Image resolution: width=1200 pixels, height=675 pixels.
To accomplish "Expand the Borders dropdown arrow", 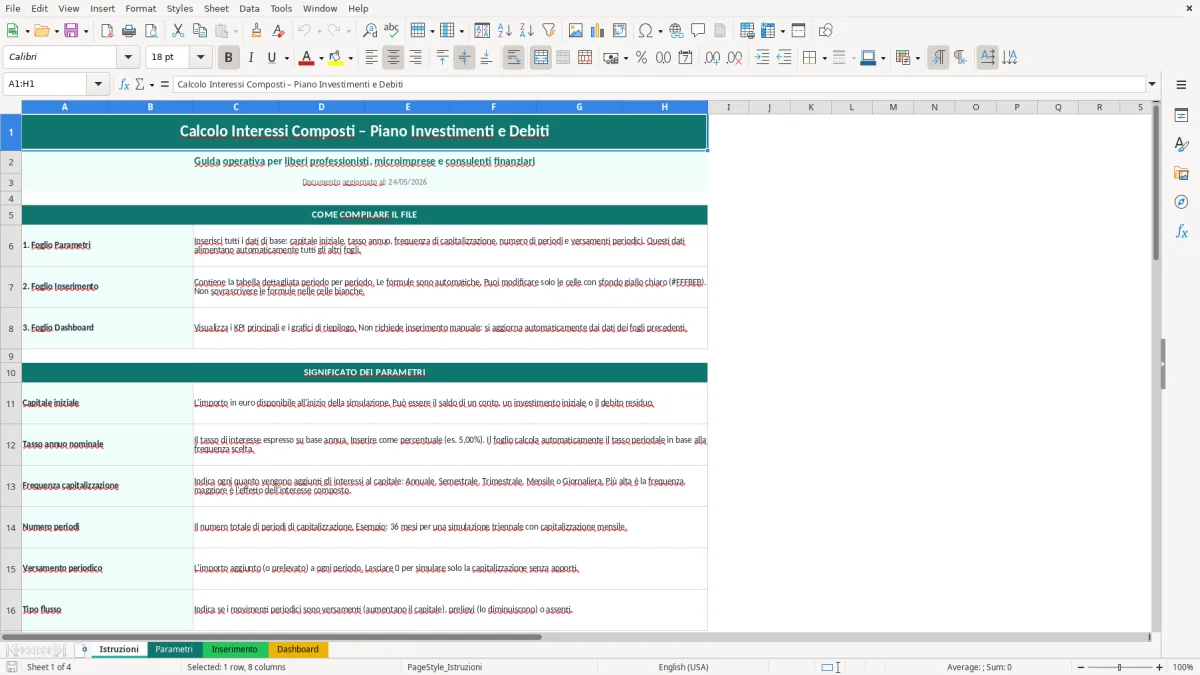I will click(824, 58).
